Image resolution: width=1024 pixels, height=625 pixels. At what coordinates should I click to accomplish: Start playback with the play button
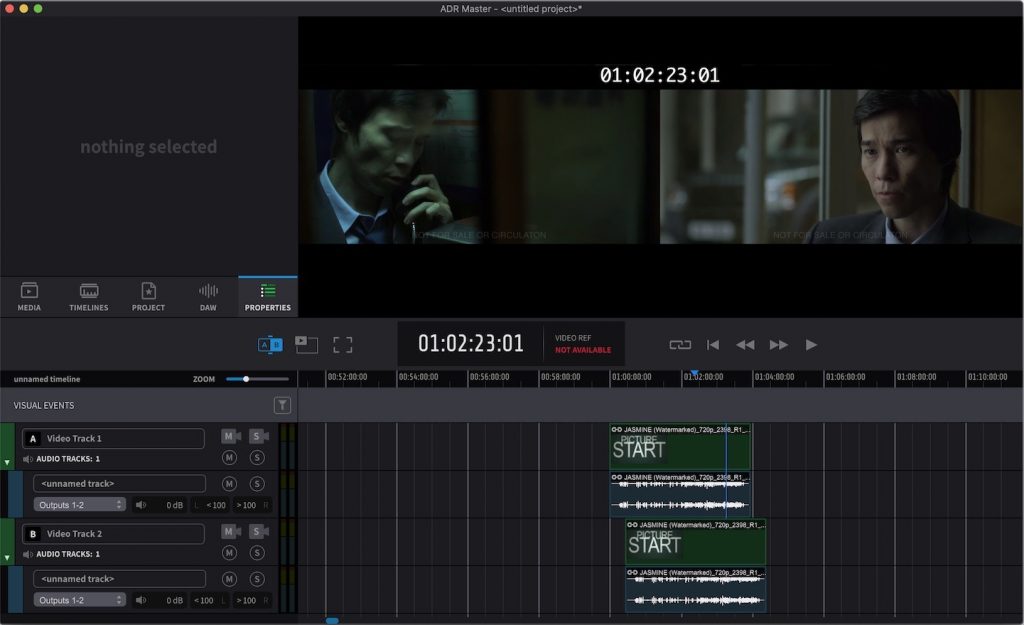click(811, 344)
